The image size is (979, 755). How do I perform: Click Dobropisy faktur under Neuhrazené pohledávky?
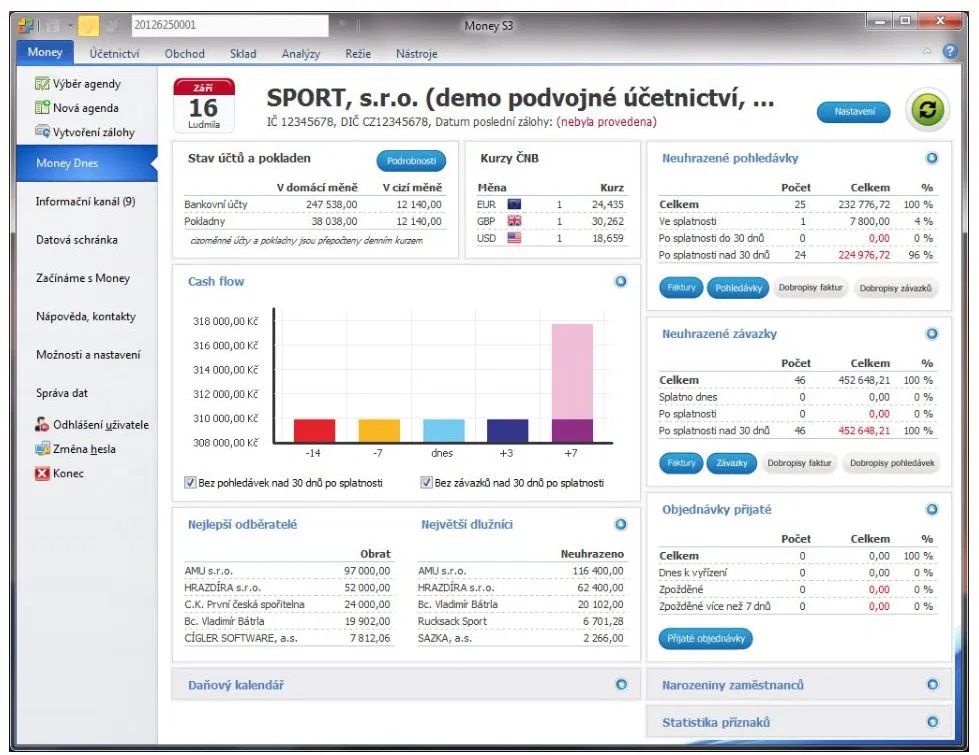click(810, 288)
